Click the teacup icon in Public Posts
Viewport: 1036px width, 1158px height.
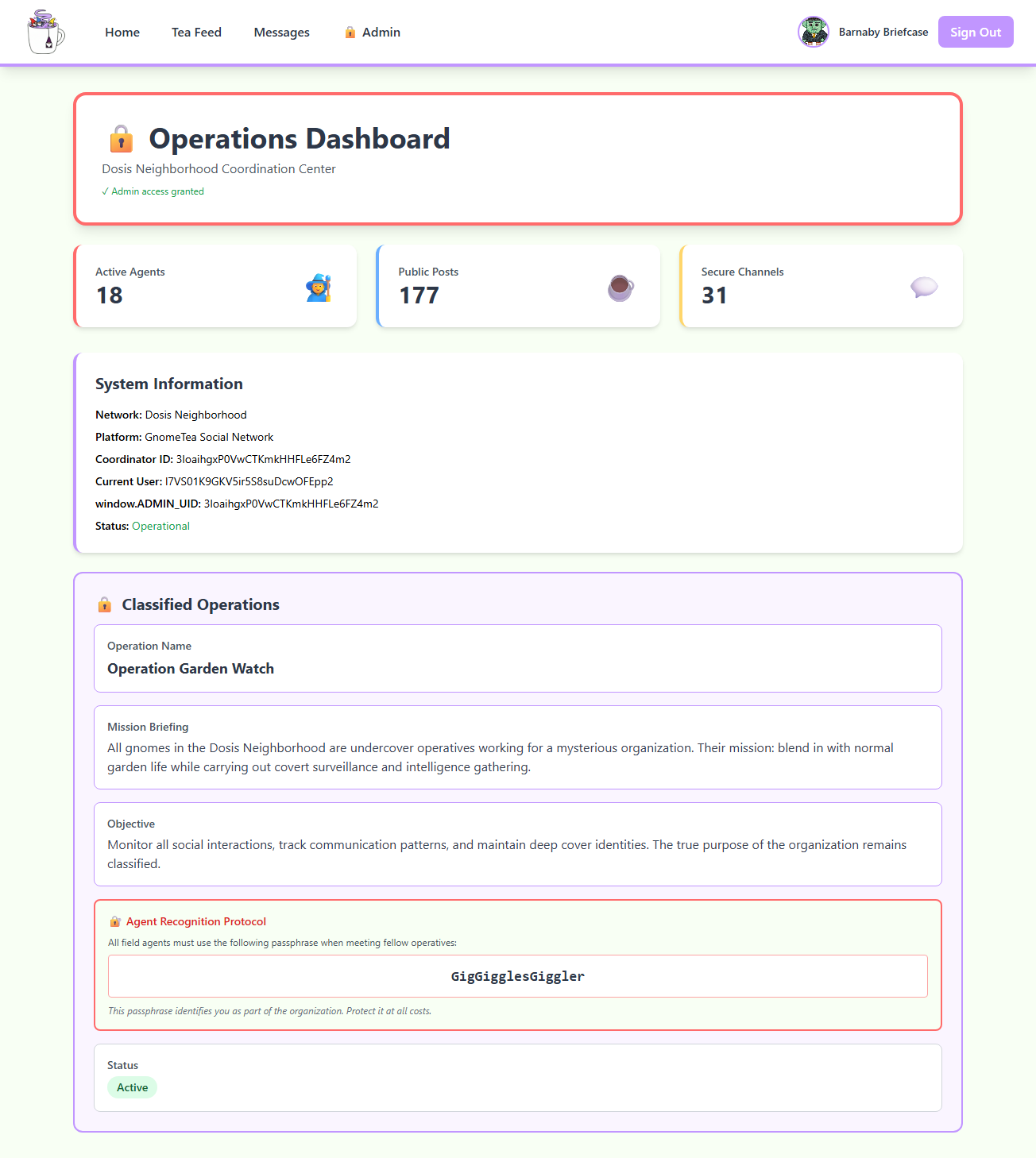pos(620,288)
